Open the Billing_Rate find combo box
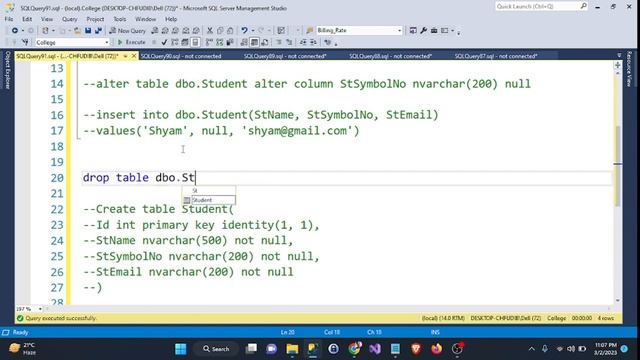The image size is (640, 360). pyautogui.click(x=359, y=31)
